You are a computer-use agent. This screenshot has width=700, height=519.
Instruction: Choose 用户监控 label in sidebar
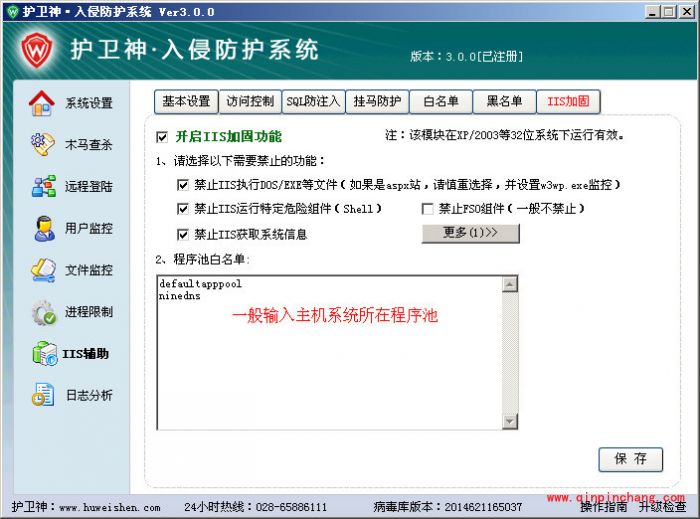click(x=88, y=228)
